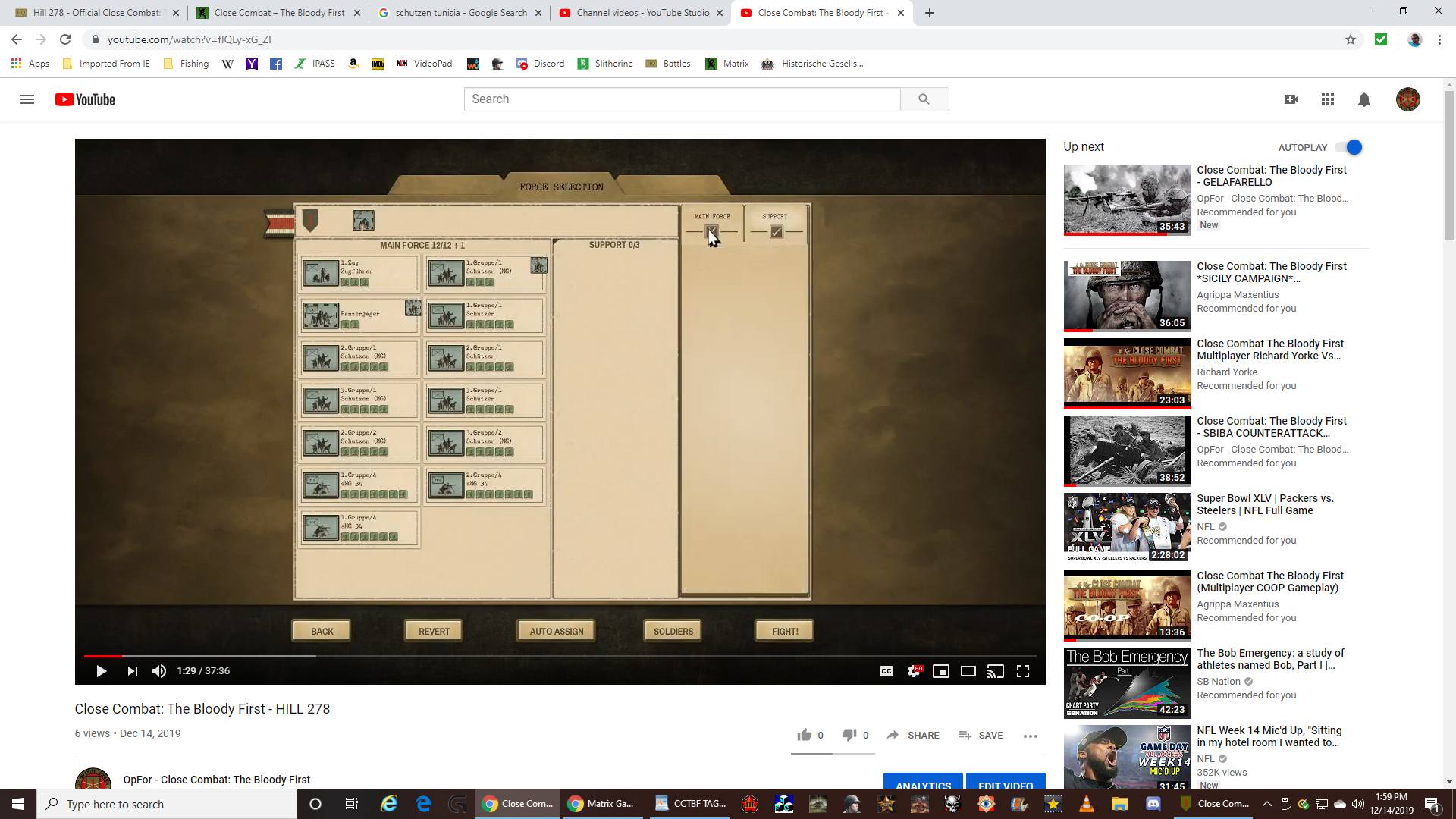Viewport: 1456px width, 819px height.
Task: Open Windows action center notifications
Action: (1432, 804)
